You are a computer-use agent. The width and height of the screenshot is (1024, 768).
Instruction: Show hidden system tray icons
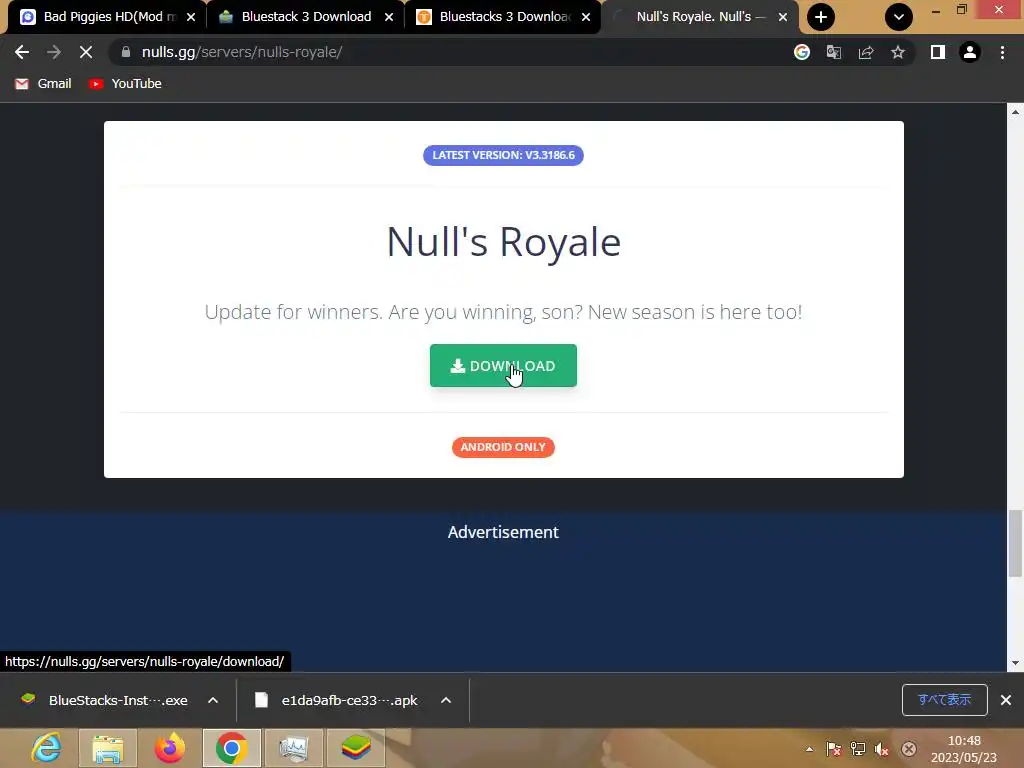(x=810, y=749)
